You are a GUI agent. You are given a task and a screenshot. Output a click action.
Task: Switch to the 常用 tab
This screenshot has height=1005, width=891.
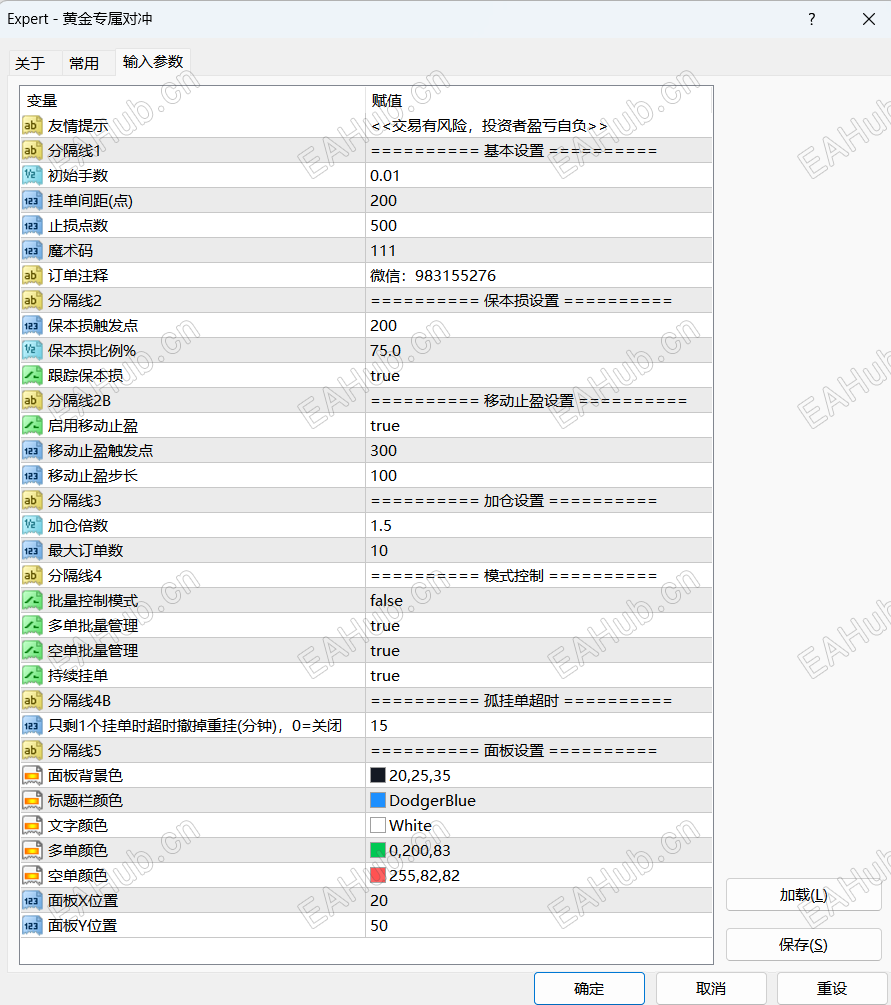click(87, 62)
